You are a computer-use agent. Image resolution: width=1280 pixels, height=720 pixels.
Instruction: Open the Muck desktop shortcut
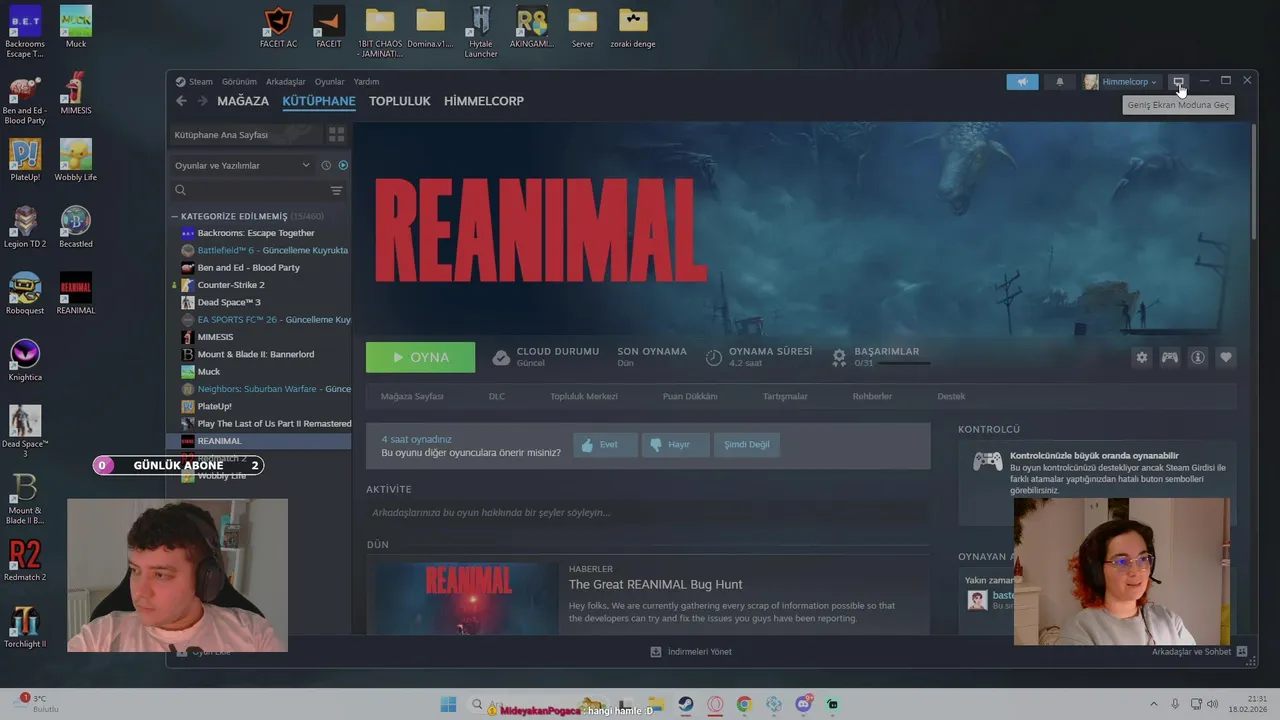point(76,27)
